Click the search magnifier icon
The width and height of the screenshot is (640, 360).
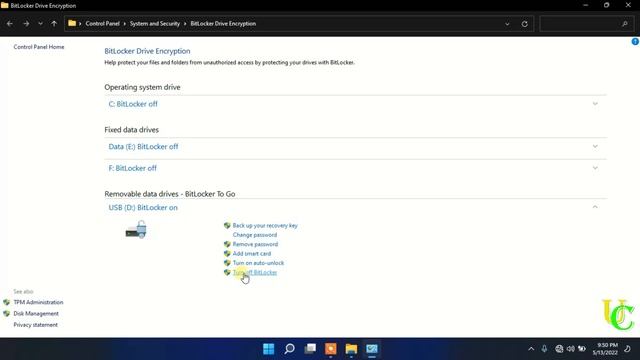pyautogui.click(x=624, y=24)
